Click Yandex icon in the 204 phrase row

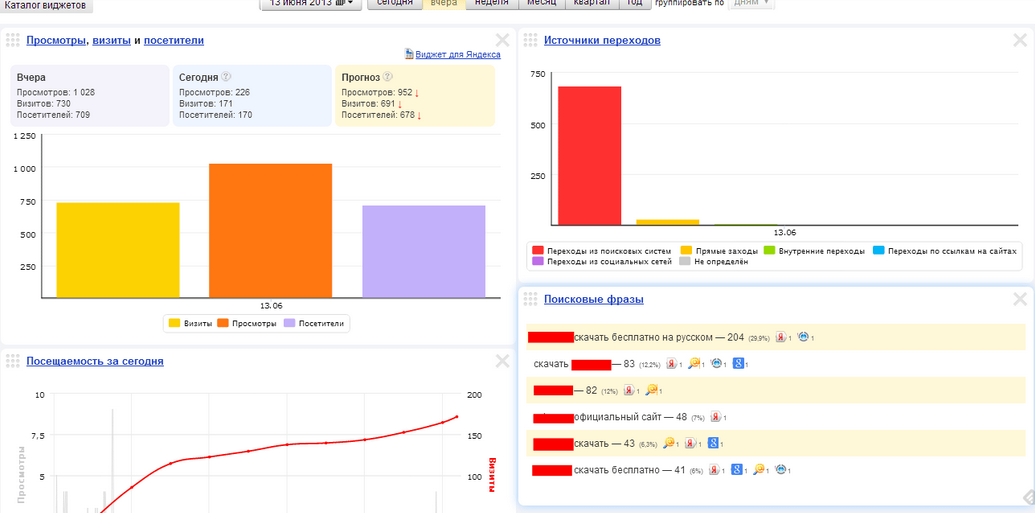tap(781, 337)
